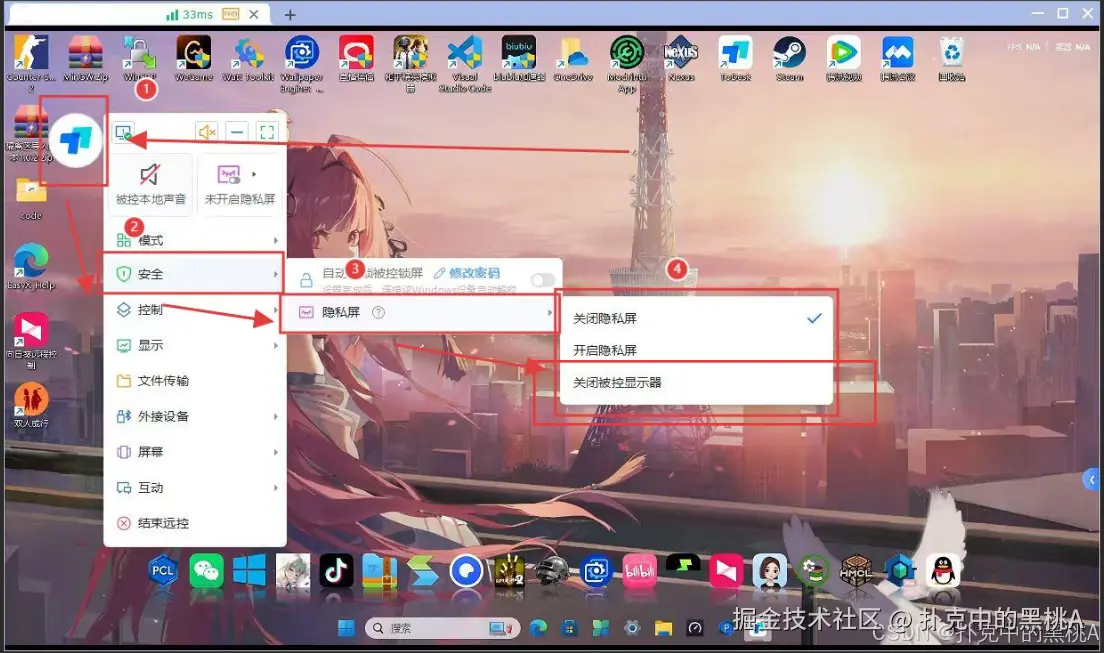This screenshot has width=1104, height=653.
Task: Click the bilibili icon in the dock
Action: click(639, 571)
